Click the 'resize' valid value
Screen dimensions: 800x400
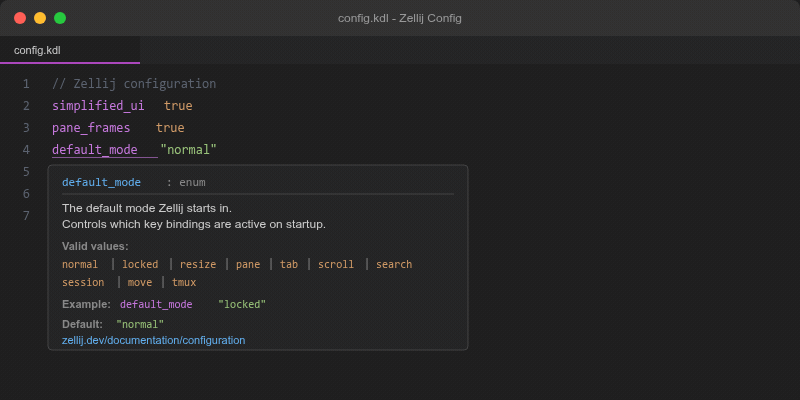[198, 265]
